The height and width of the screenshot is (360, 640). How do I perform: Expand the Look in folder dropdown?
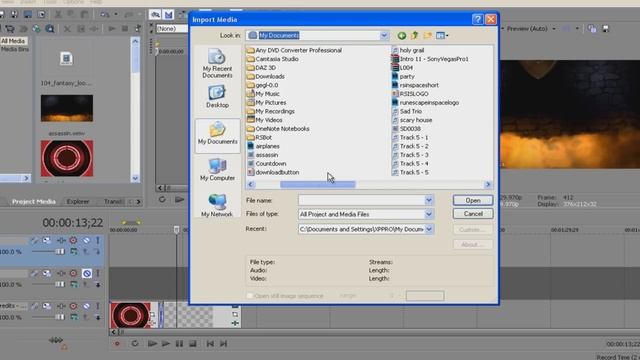(384, 36)
